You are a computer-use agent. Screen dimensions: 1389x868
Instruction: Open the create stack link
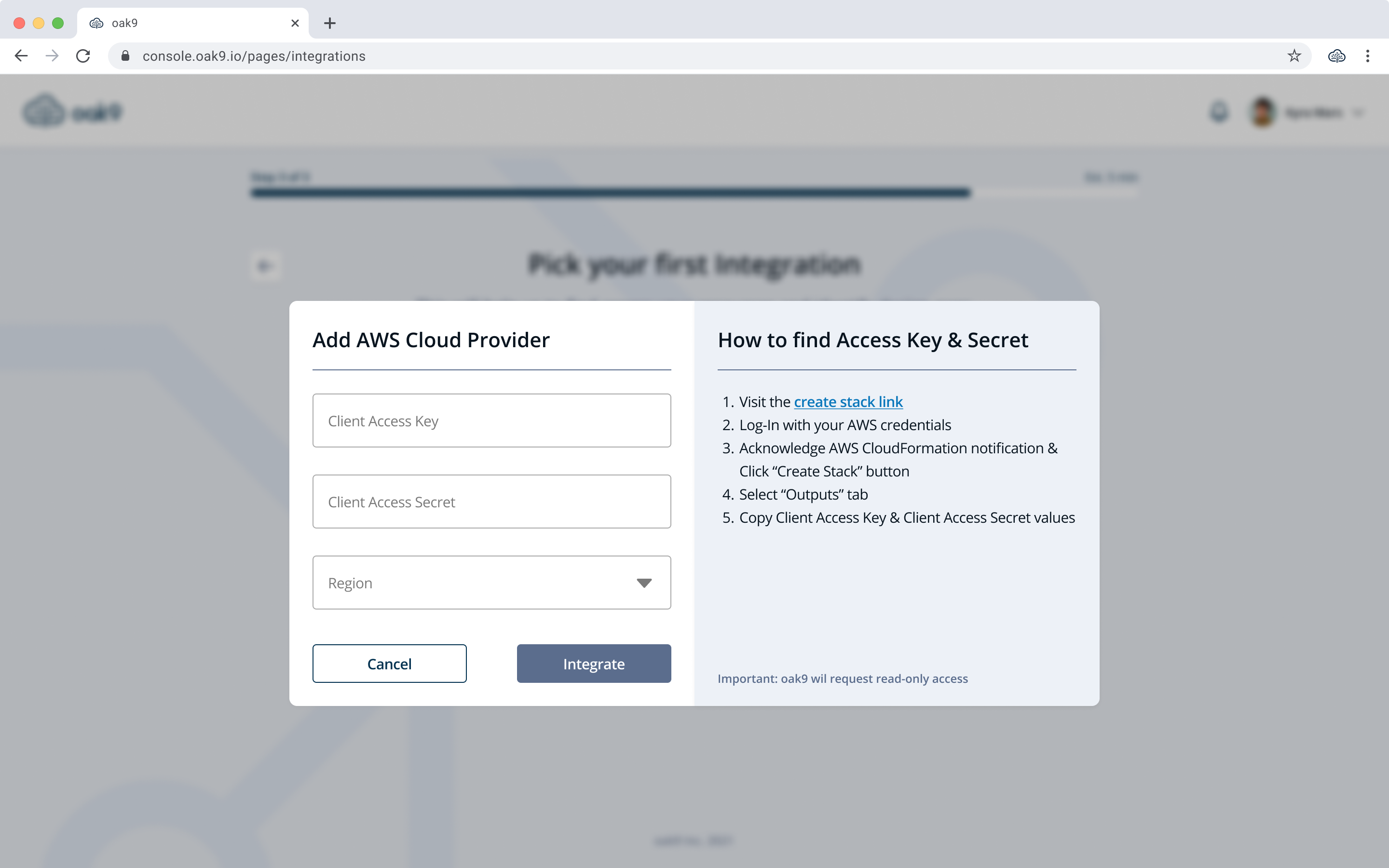tap(848, 402)
